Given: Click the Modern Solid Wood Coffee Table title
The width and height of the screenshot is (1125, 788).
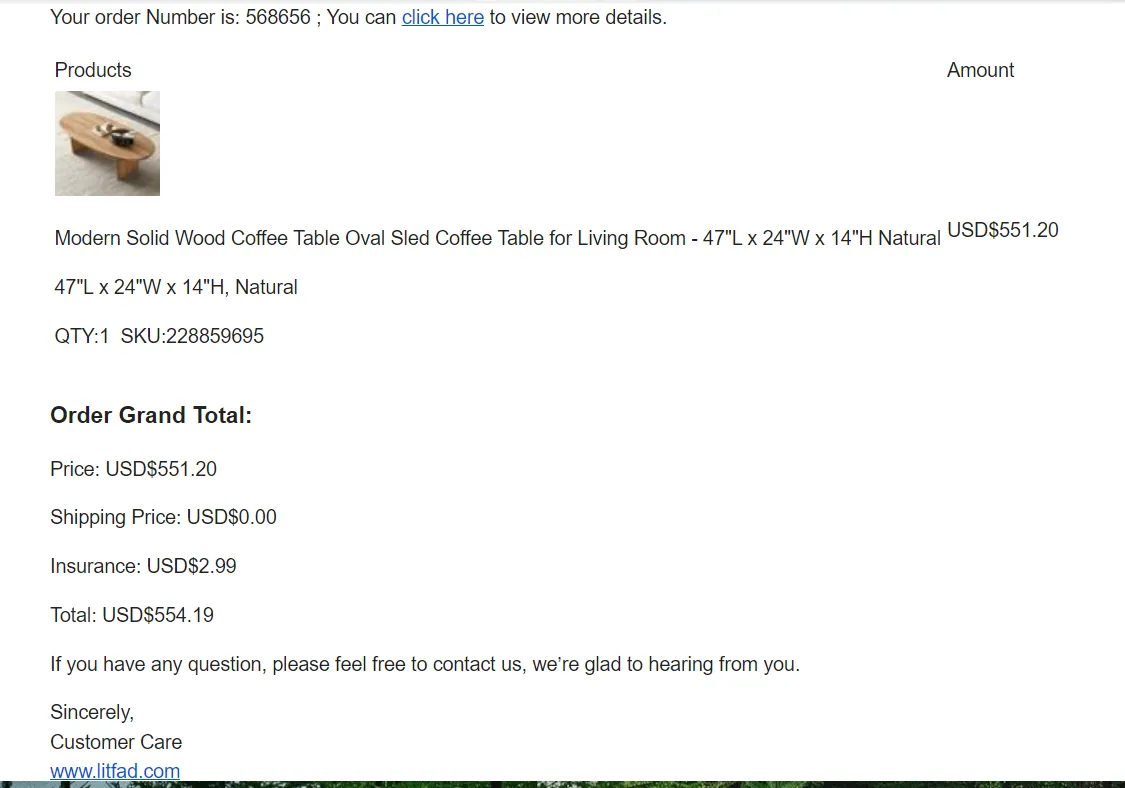Looking at the screenshot, I should point(497,238).
